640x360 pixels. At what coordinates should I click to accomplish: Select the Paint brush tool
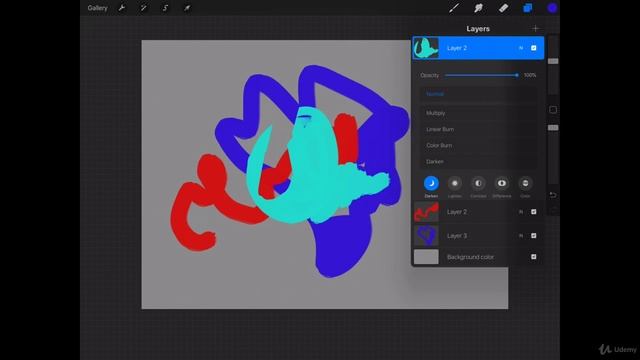454,8
